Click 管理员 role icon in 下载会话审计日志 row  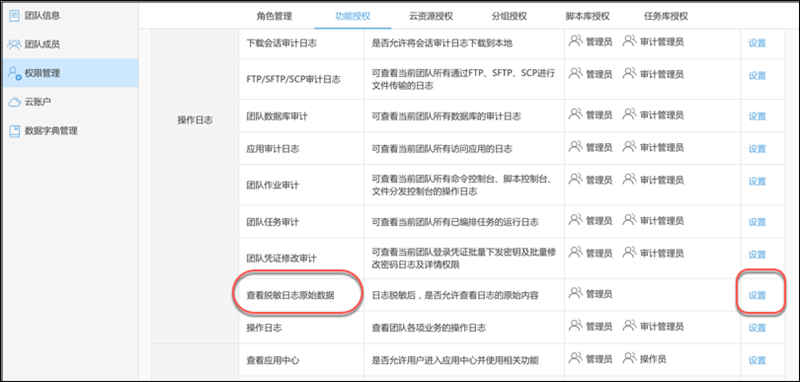576,40
